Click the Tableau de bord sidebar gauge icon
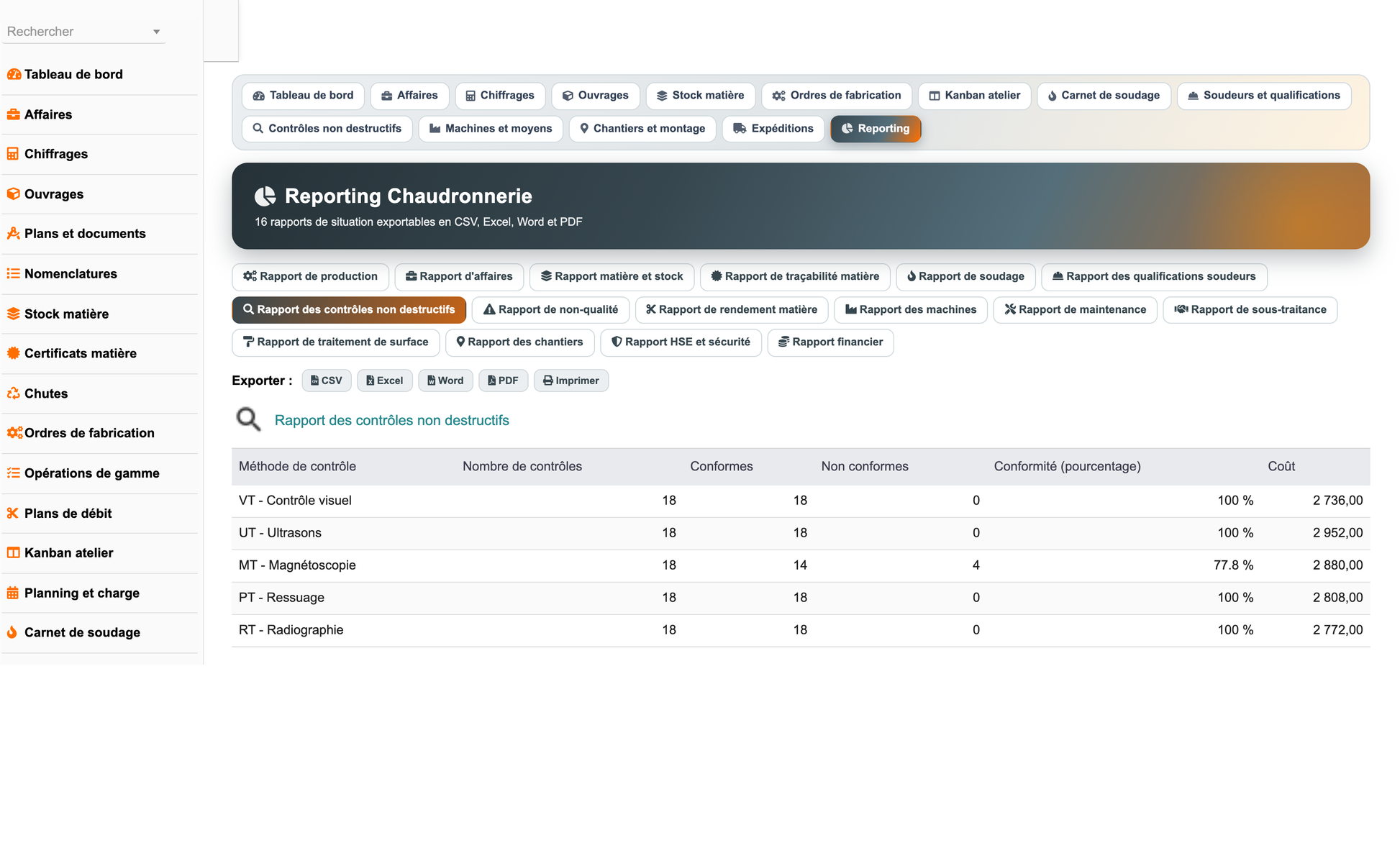1400x866 pixels. pyautogui.click(x=14, y=75)
